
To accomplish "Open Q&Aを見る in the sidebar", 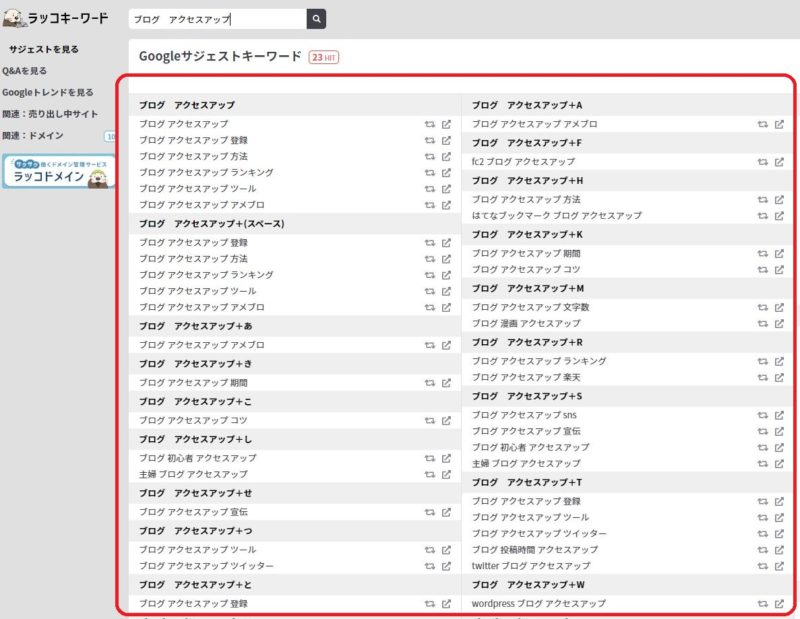I will pyautogui.click(x=25, y=71).
